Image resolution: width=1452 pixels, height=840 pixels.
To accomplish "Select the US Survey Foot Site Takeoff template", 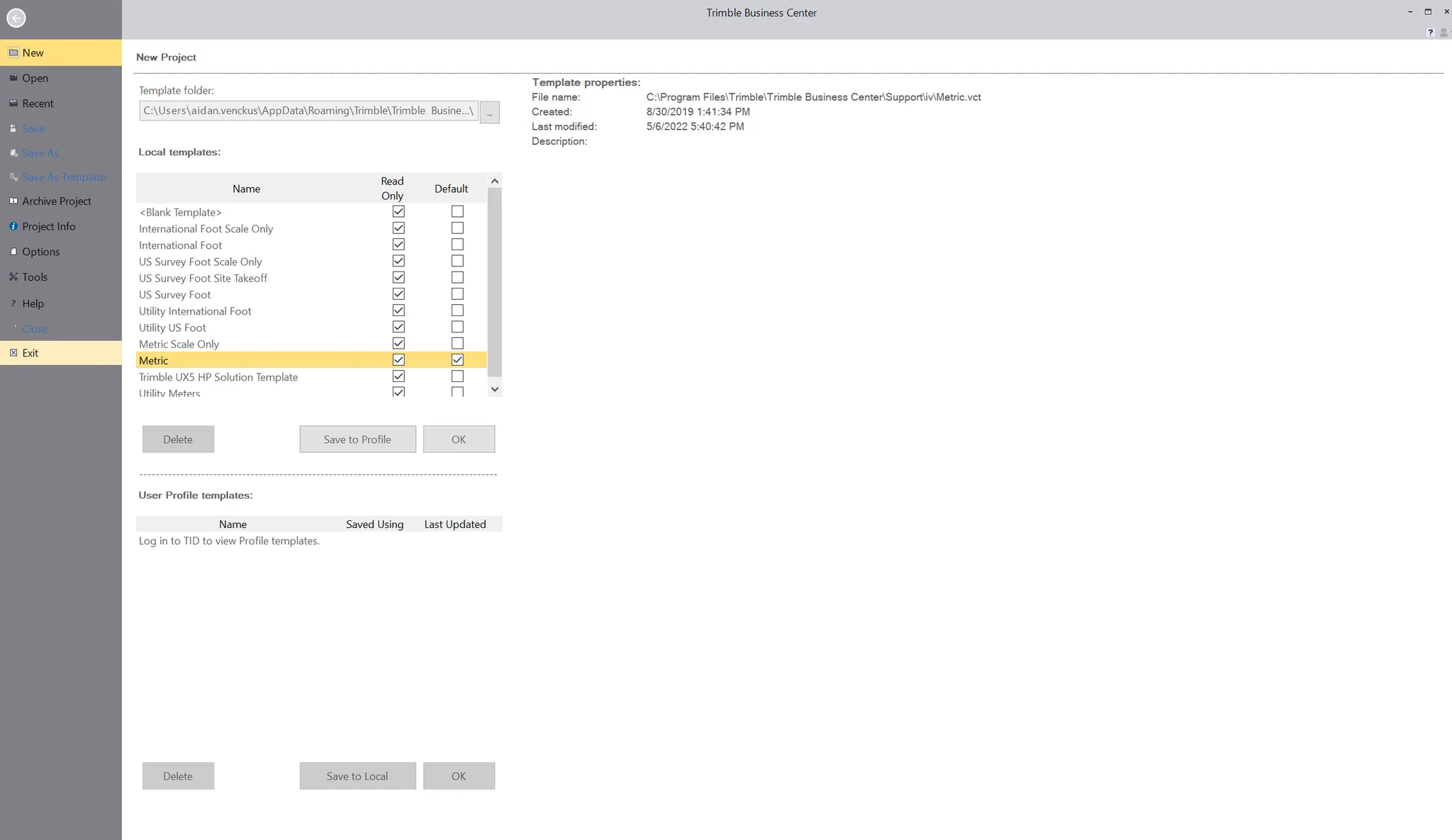I will (311, 278).
